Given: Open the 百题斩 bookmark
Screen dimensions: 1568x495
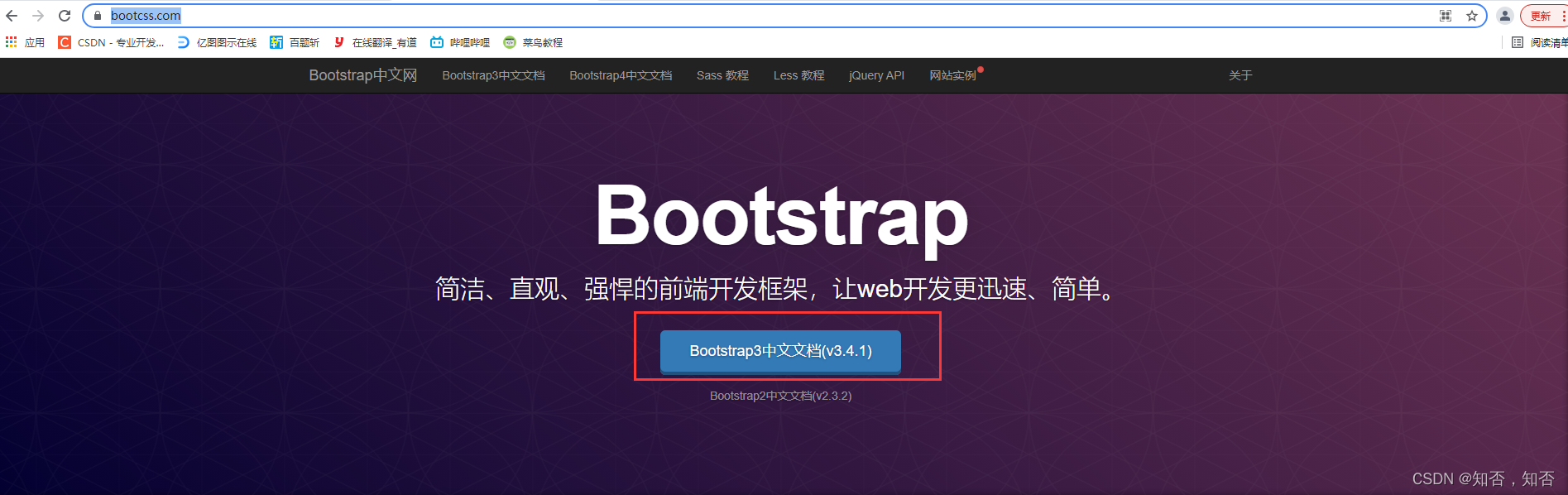Looking at the screenshot, I should pos(295,42).
